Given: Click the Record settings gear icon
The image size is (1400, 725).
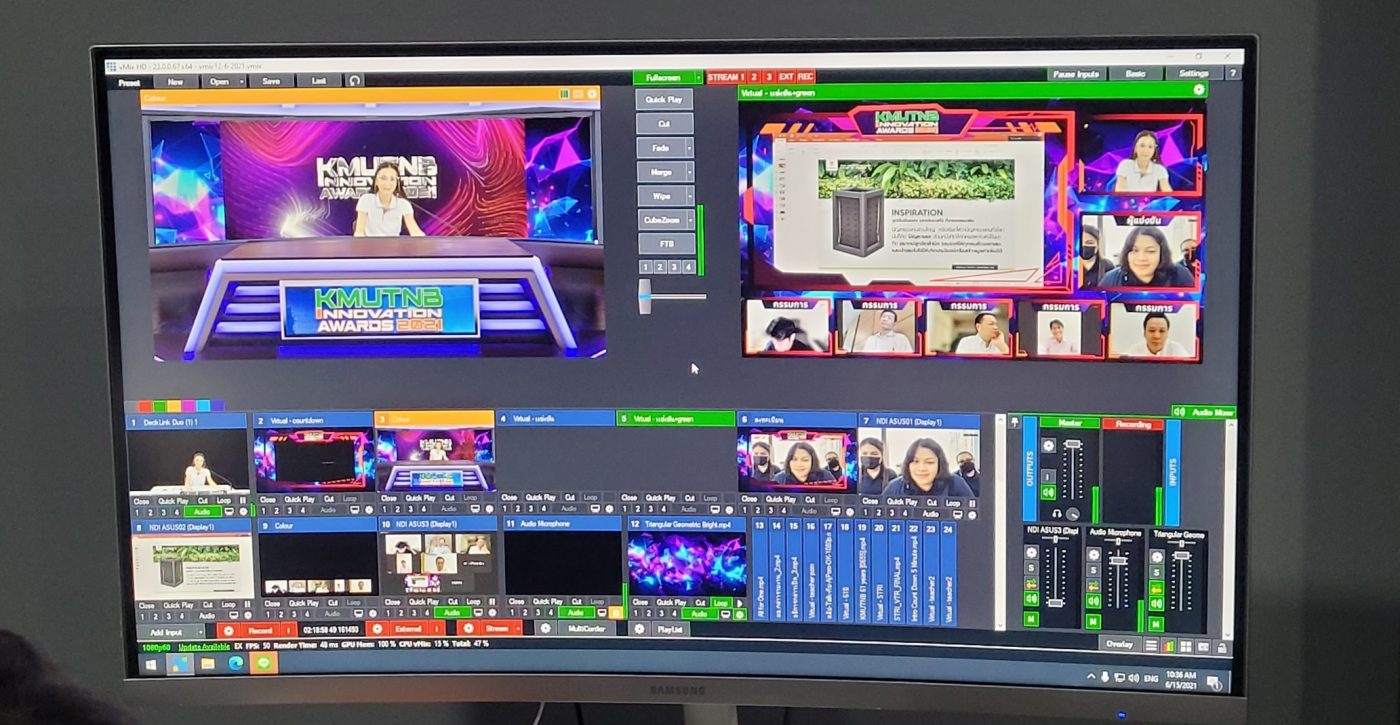Looking at the screenshot, I should tap(229, 630).
